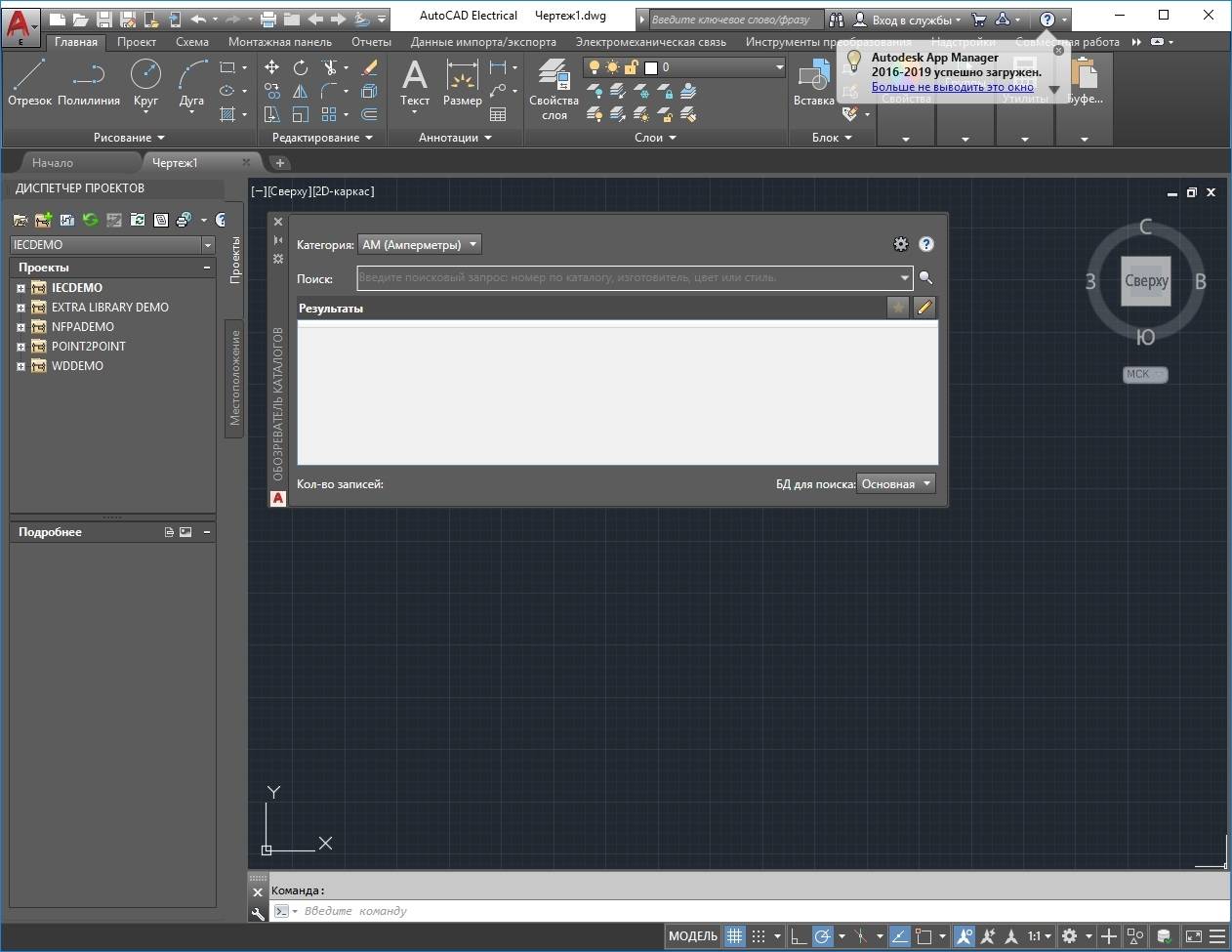
Task: Open catalog browser help question mark
Action: (x=926, y=244)
